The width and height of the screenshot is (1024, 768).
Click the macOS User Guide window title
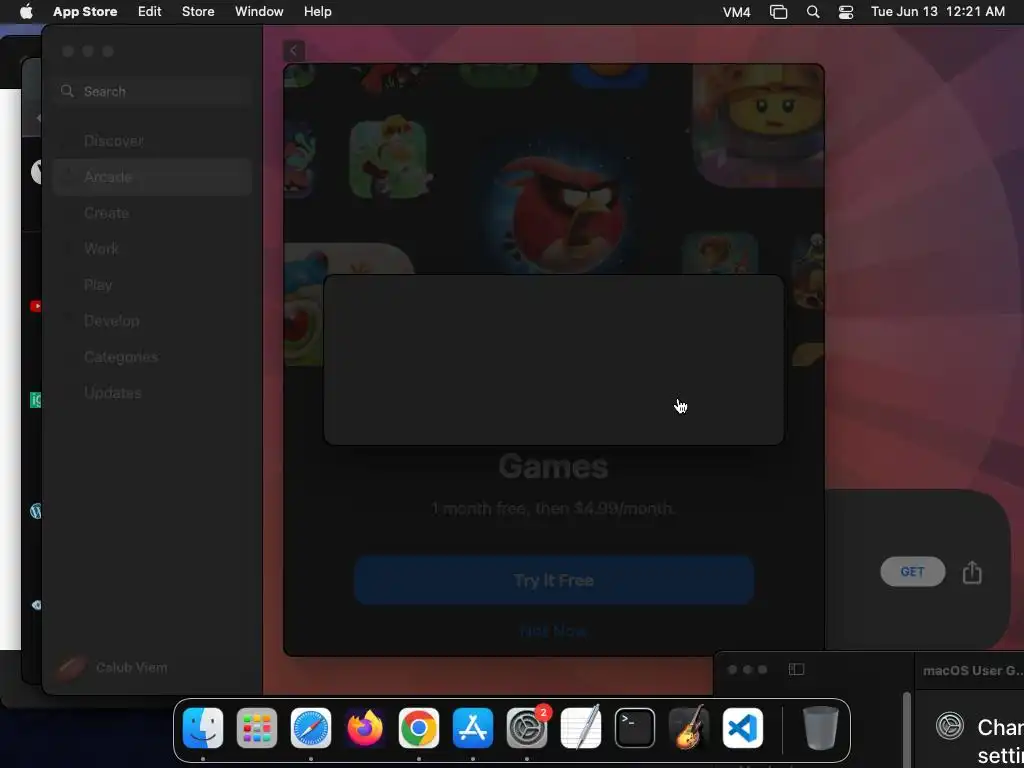coord(972,671)
